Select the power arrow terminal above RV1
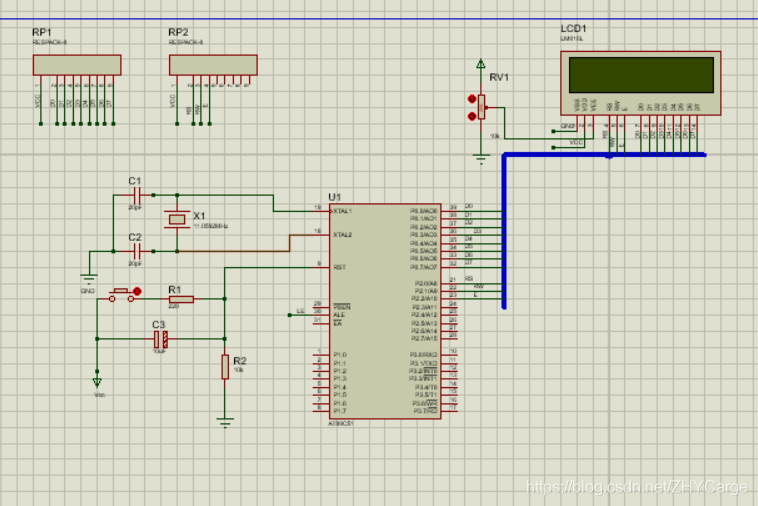 (x=481, y=64)
